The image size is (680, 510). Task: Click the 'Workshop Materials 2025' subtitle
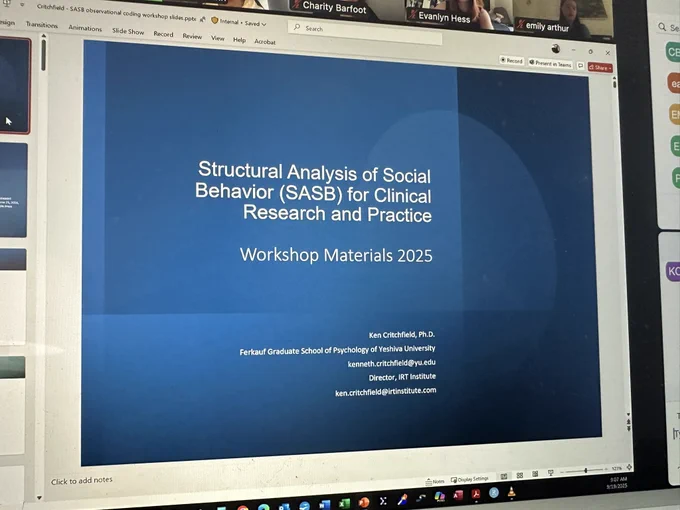pyautogui.click(x=336, y=255)
